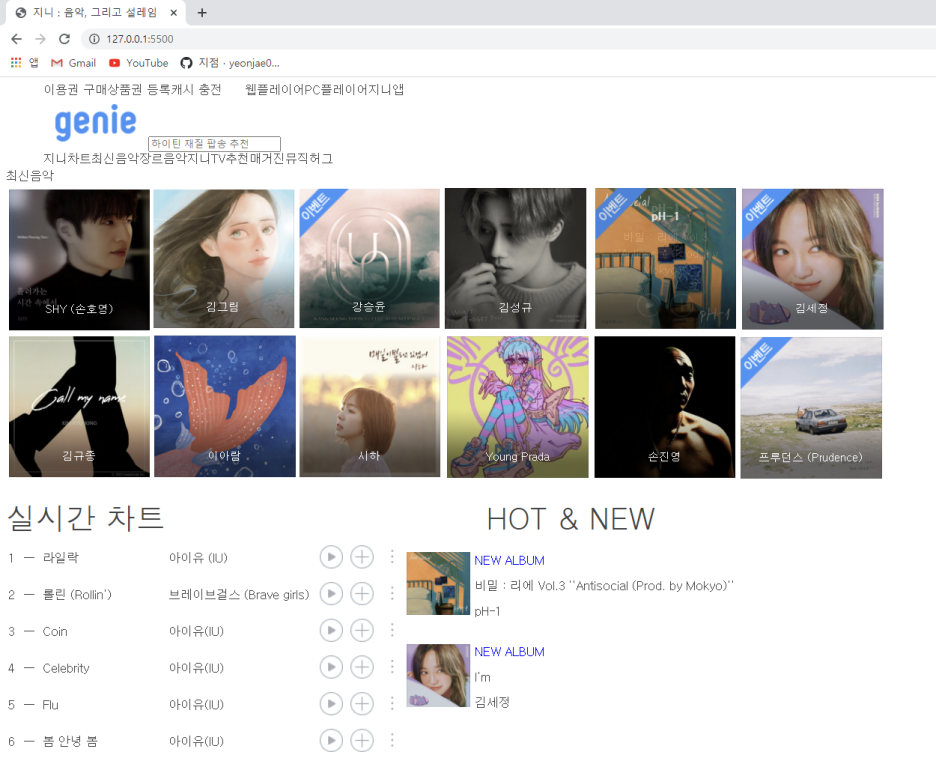936x761 pixels.
Task: Open the 뮤직허그 menu item
Action: point(309,158)
